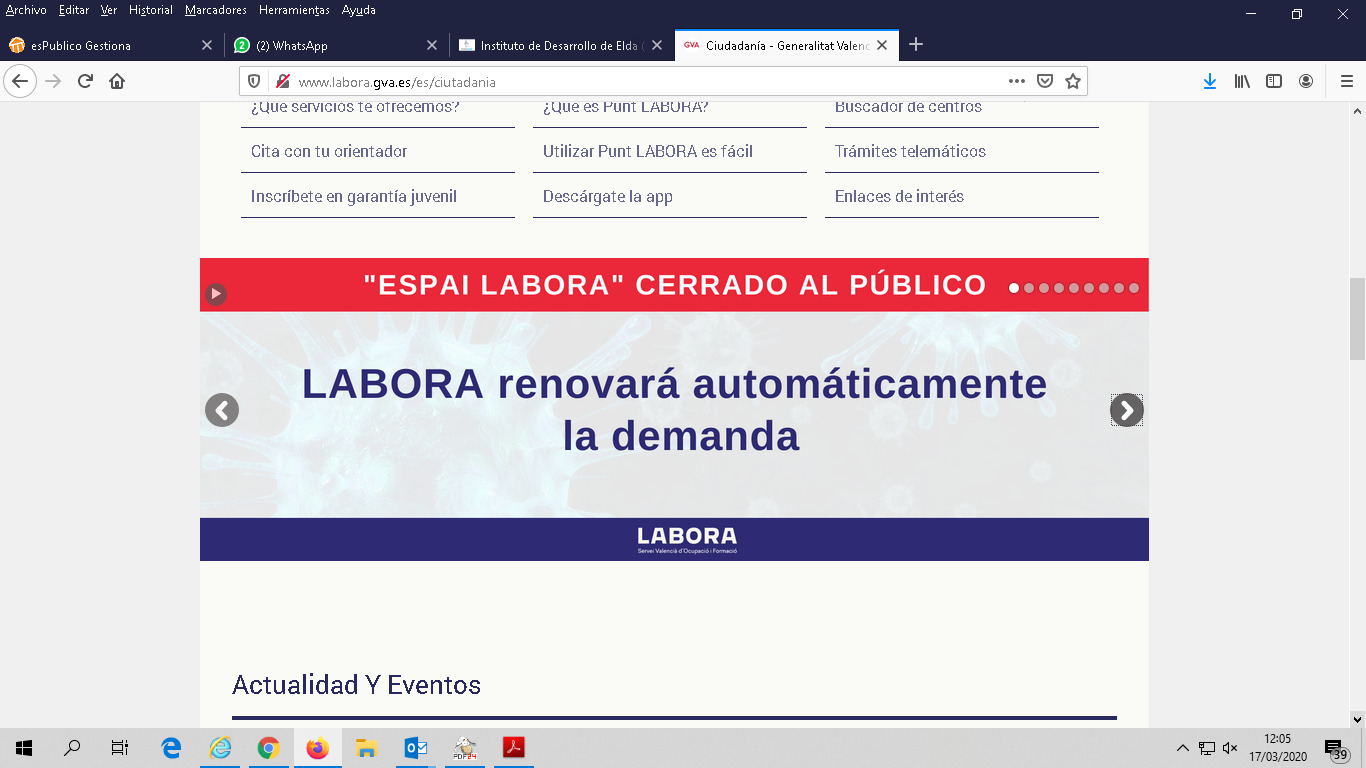
Task: Open the Windows Start menu
Action: [x=24, y=748]
